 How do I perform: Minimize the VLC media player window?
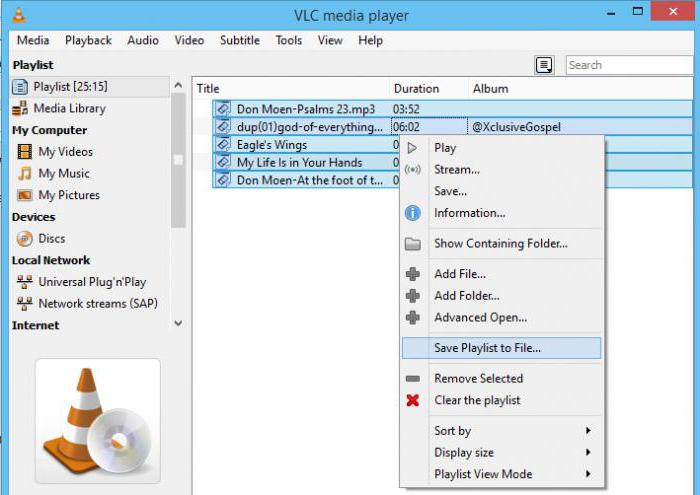tap(611, 12)
